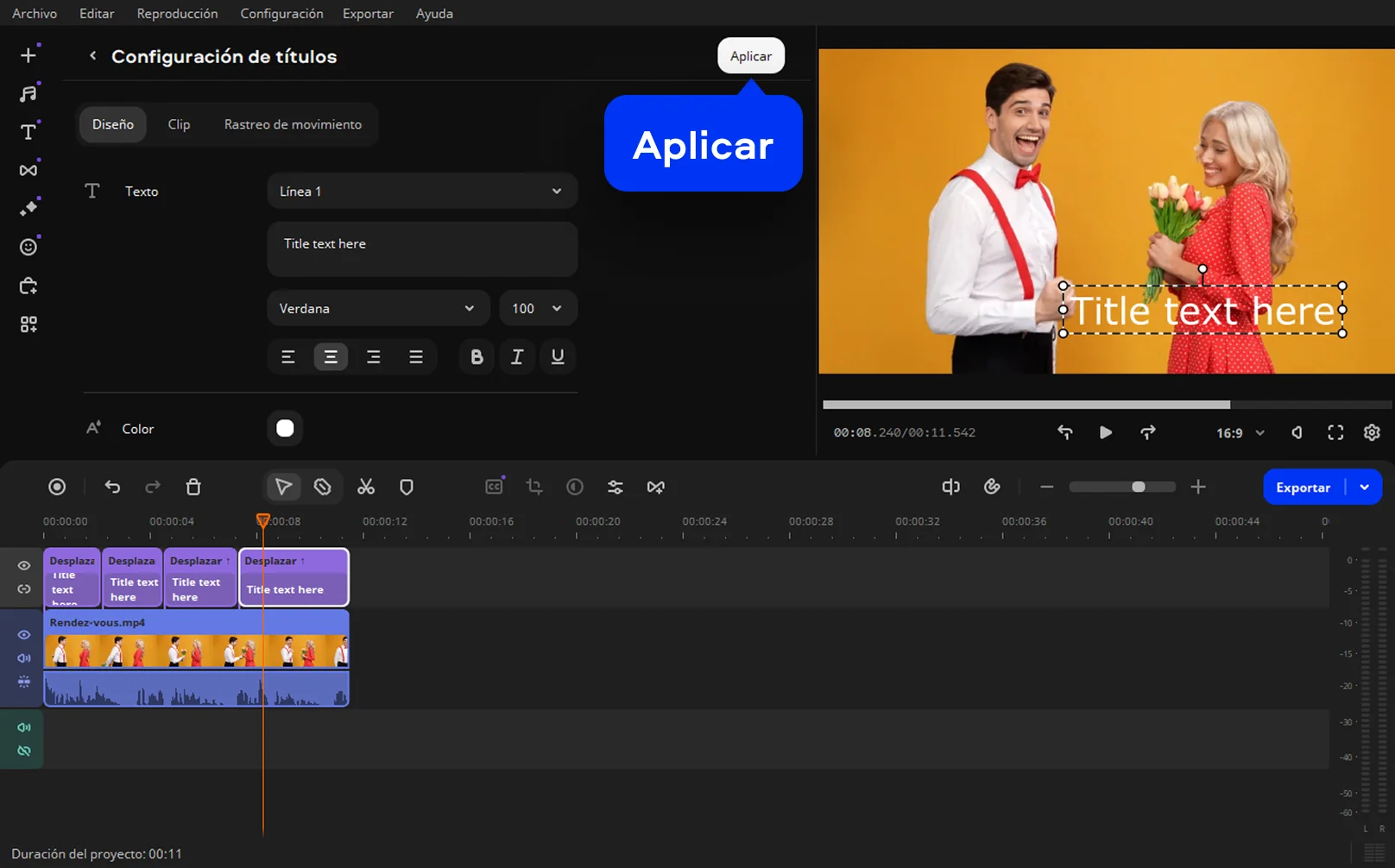Click the Aplicar button
The width and height of the screenshot is (1395, 868).
750,56
